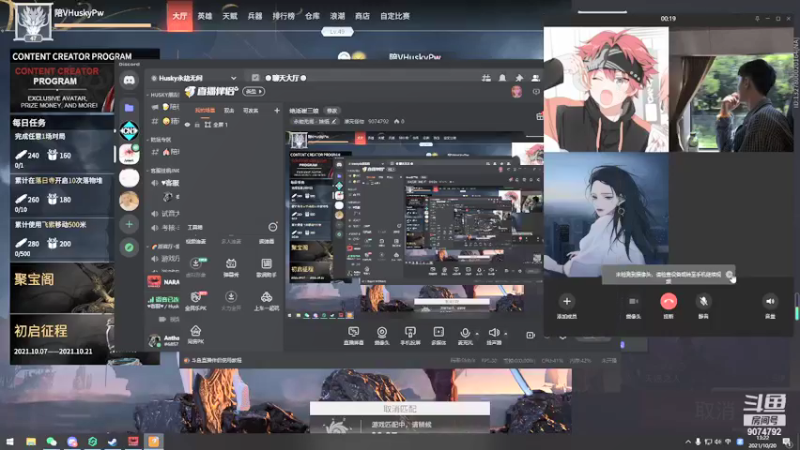This screenshot has width=800, height=450.
Task: Open 全民乐PK tool icon
Action: coord(195,301)
